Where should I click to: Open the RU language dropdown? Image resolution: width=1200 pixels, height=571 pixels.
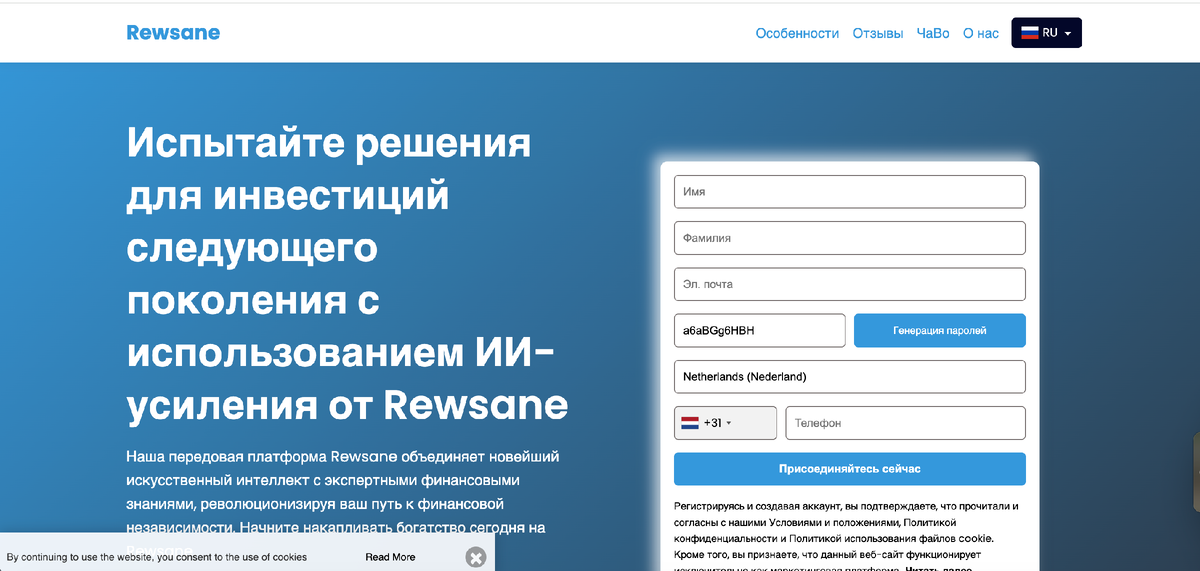click(x=1047, y=33)
